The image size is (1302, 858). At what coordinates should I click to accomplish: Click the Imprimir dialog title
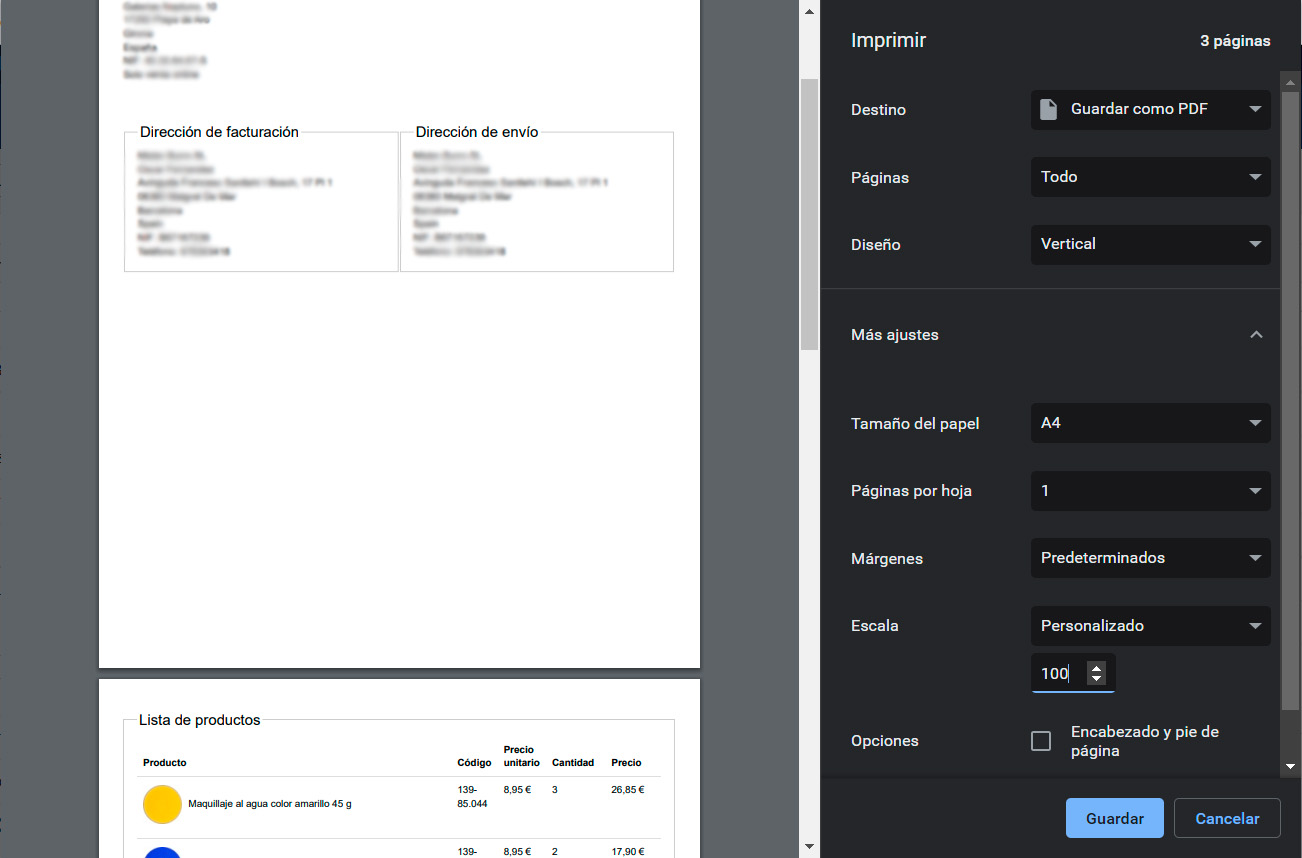[x=888, y=41]
